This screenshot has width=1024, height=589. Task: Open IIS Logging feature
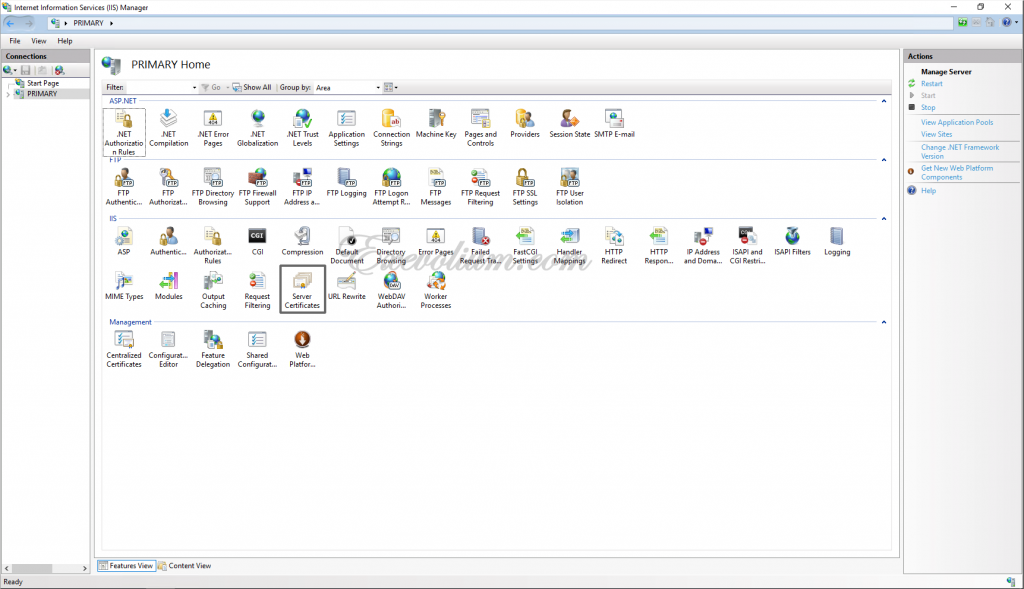coord(837,242)
